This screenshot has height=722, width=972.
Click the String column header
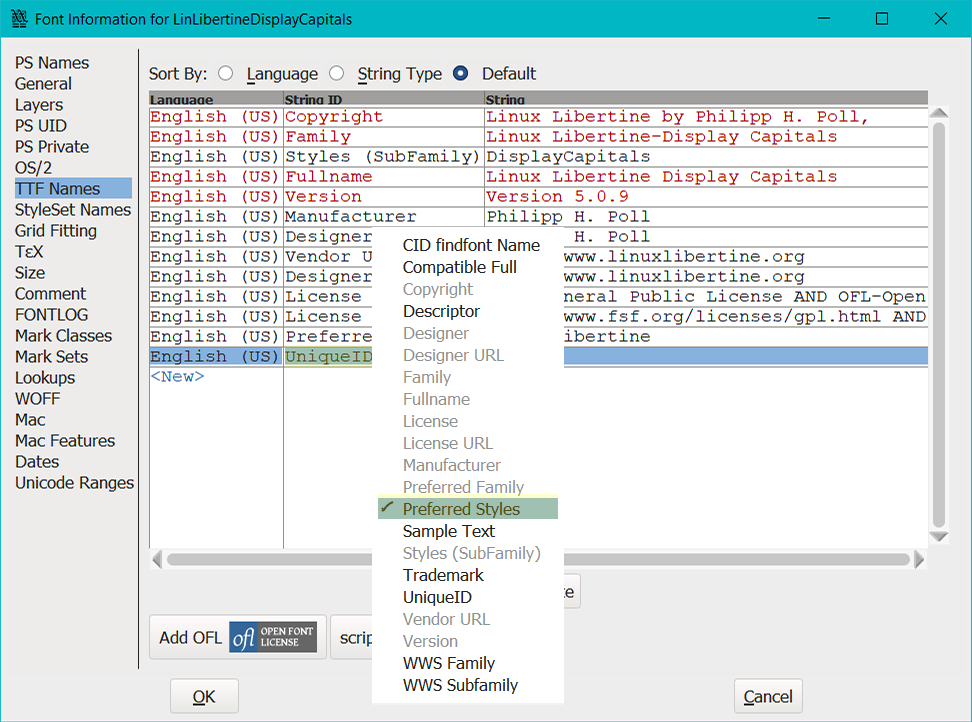point(706,99)
